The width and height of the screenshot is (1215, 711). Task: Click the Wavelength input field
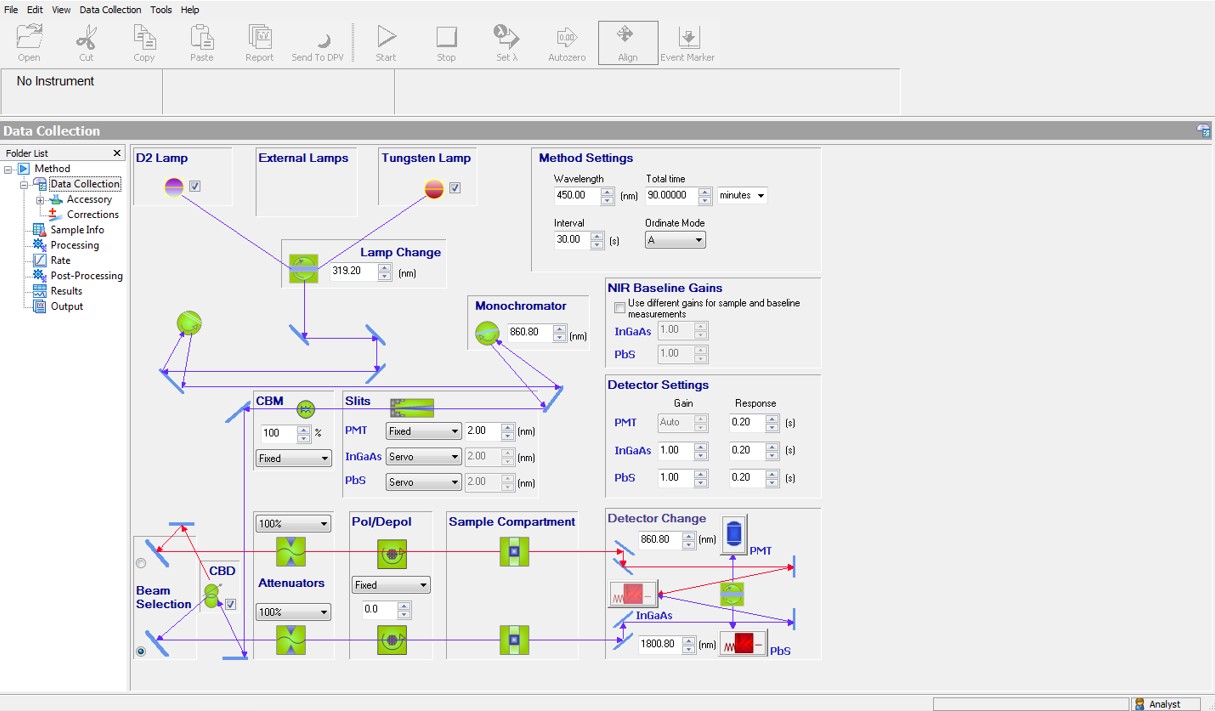click(x=578, y=195)
